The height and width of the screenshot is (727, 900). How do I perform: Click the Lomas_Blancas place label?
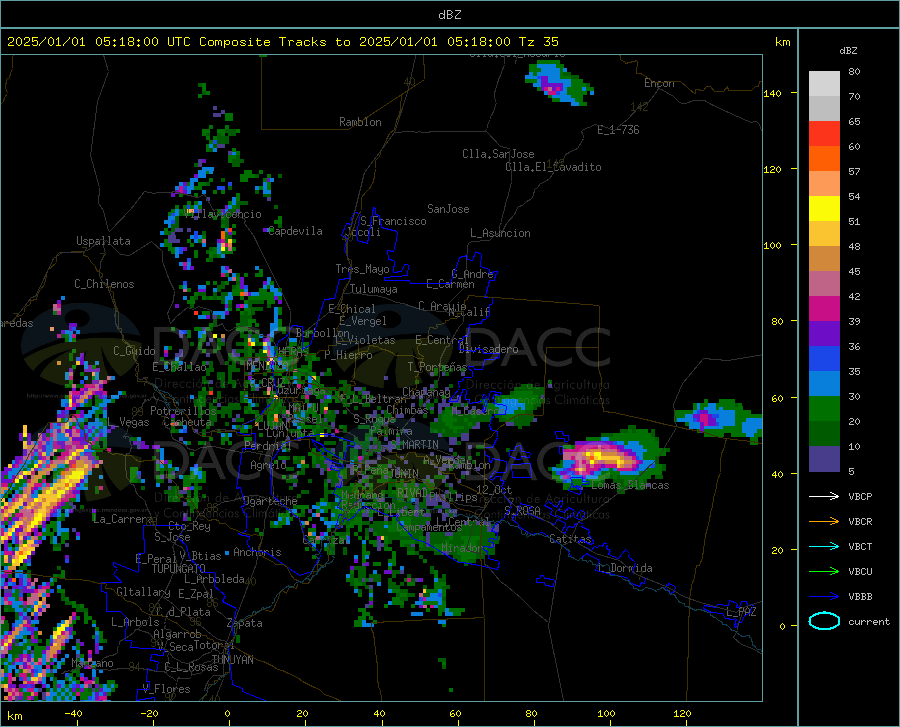coord(630,485)
